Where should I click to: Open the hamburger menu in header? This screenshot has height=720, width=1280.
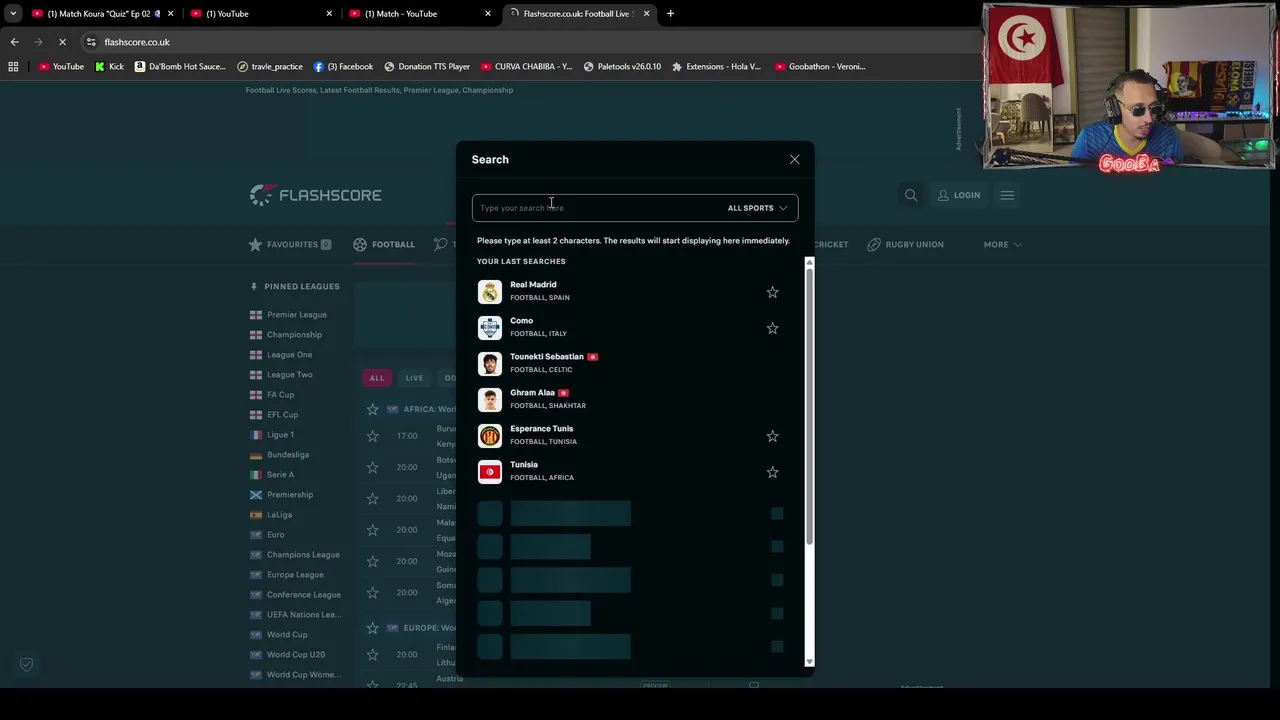click(x=1007, y=195)
